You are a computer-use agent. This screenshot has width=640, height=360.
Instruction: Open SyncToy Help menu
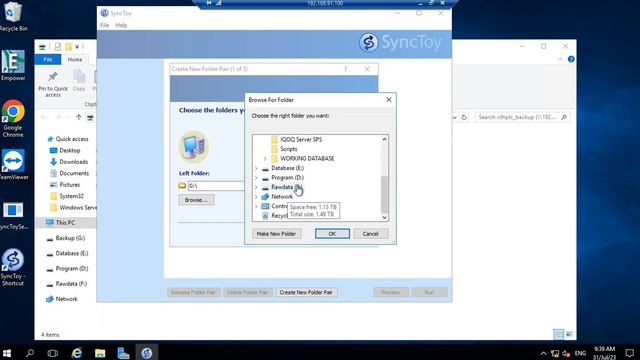(121, 25)
